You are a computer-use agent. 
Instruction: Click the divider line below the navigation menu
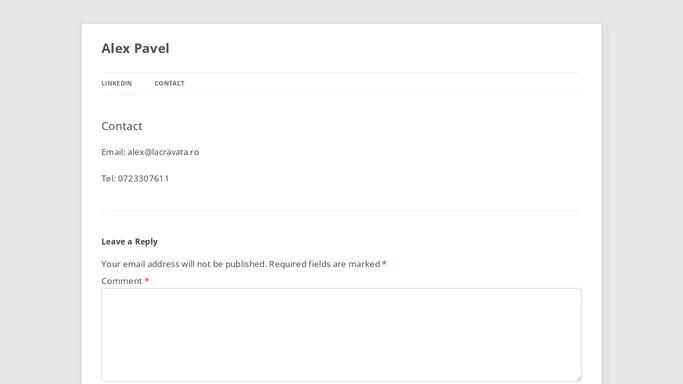tap(341, 94)
